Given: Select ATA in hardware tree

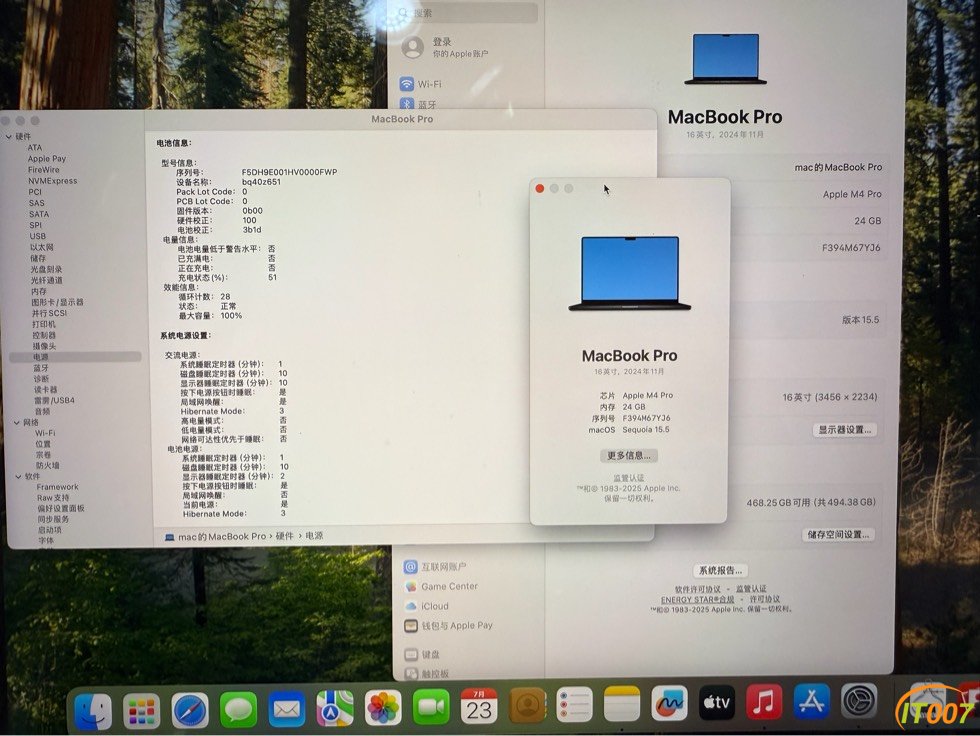Looking at the screenshot, I should (35, 147).
